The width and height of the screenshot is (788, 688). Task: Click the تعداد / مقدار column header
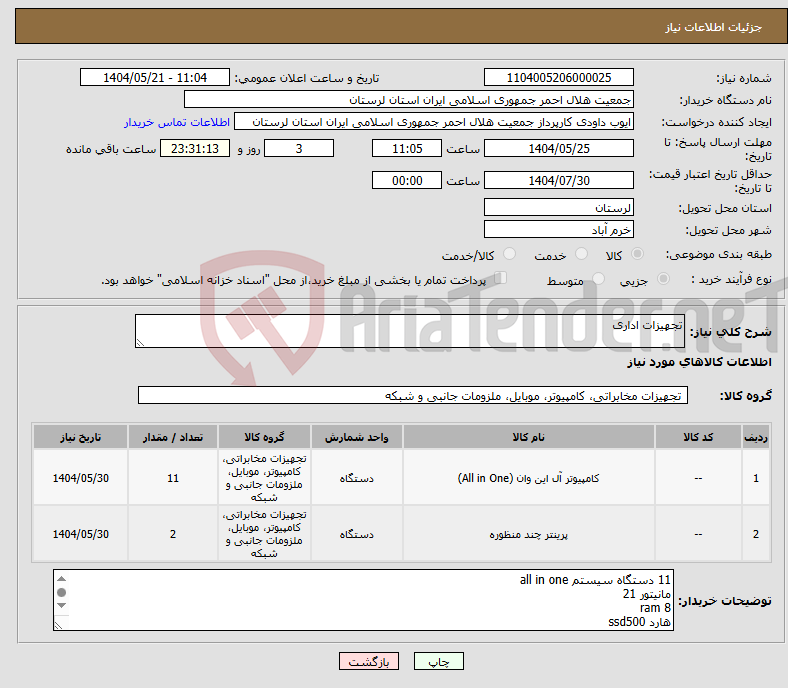click(x=172, y=437)
